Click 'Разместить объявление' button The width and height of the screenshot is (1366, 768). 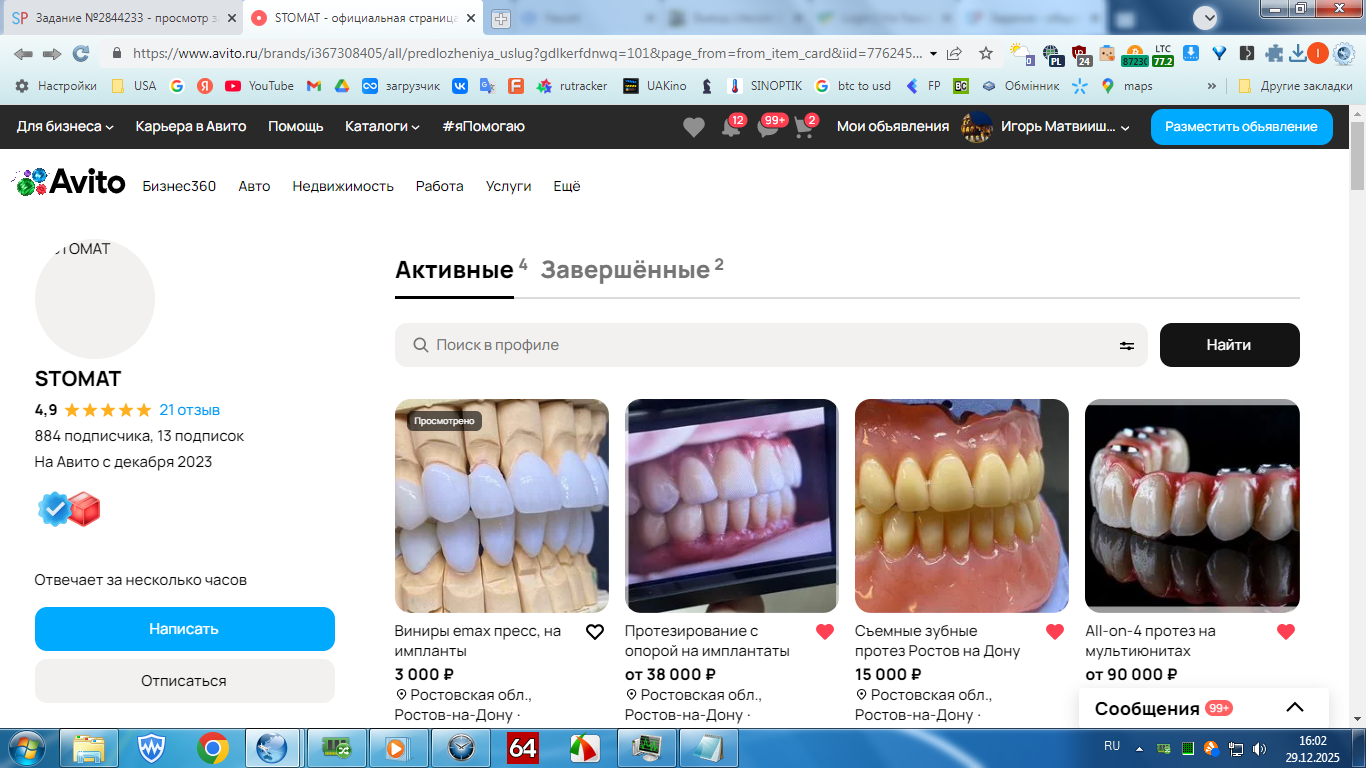click(1241, 127)
